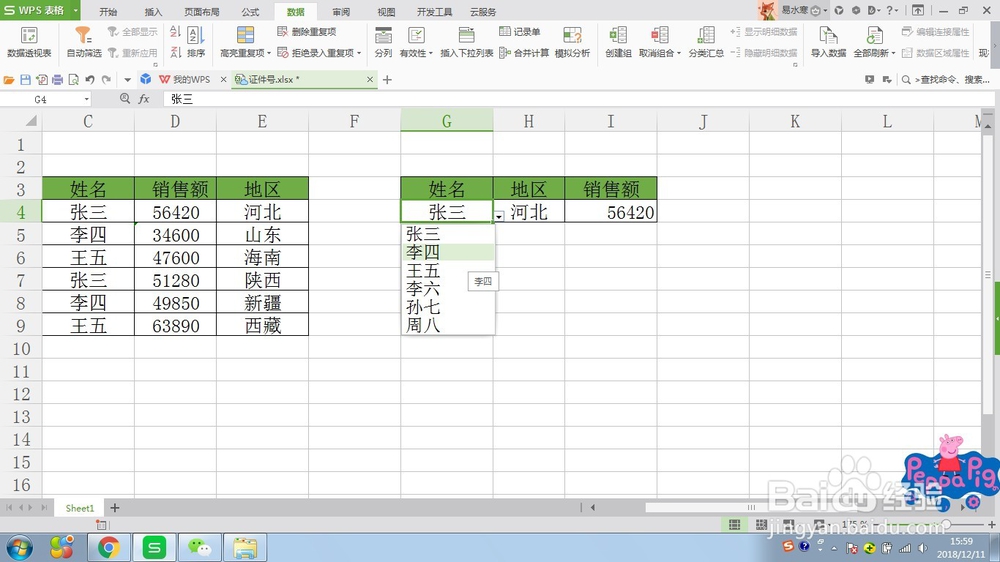Open the 审阅 ribbon tab

pos(341,11)
